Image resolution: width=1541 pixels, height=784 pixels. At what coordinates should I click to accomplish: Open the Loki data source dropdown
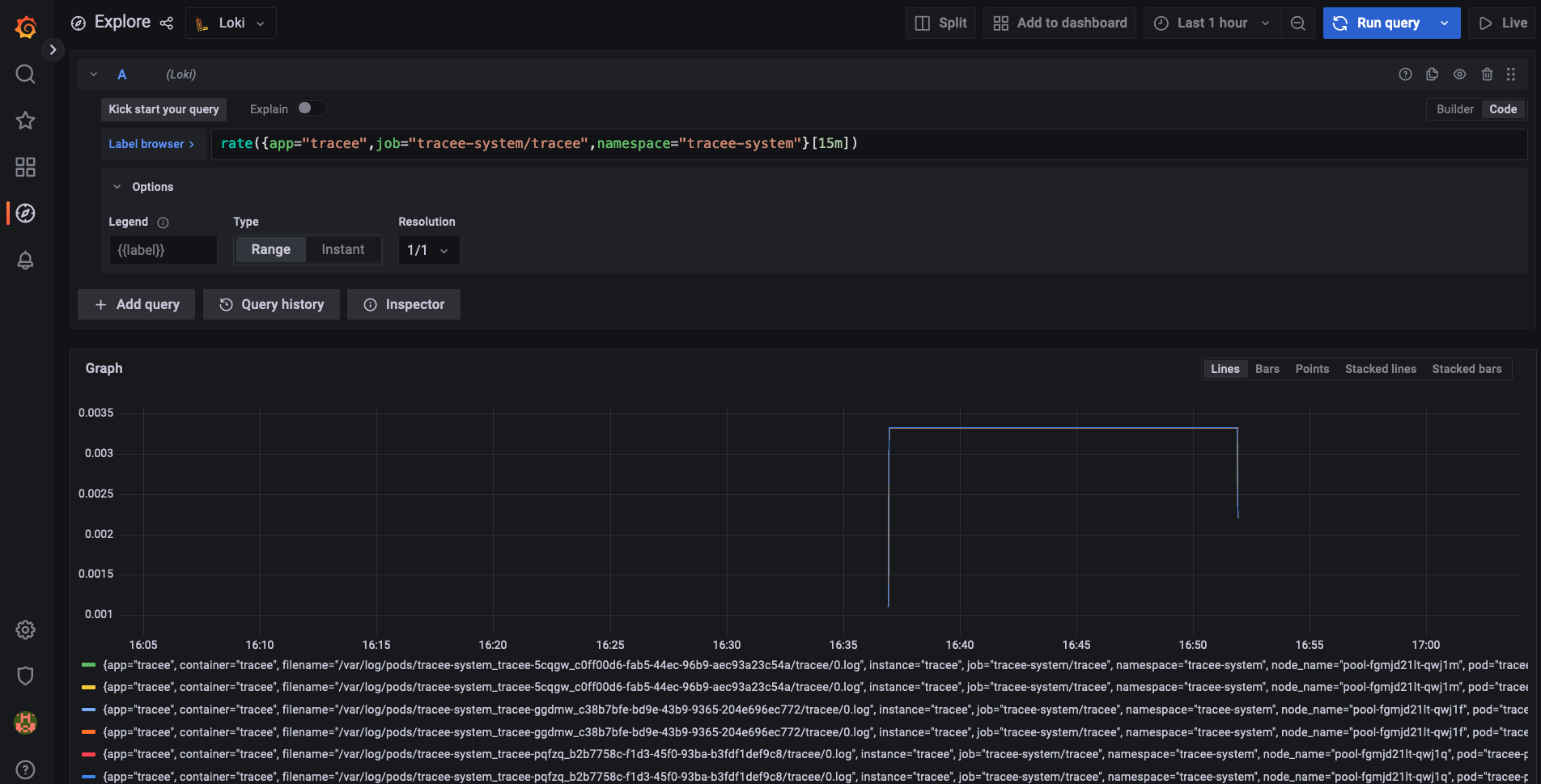click(x=231, y=23)
